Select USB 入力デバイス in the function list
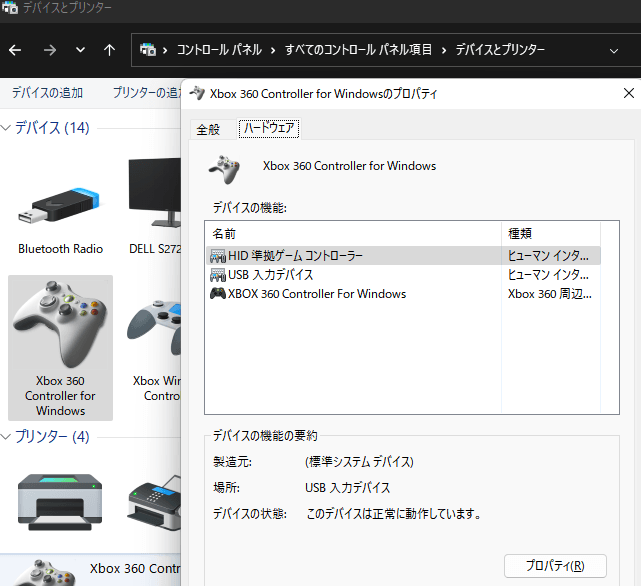Image resolution: width=641 pixels, height=586 pixels. [270, 275]
